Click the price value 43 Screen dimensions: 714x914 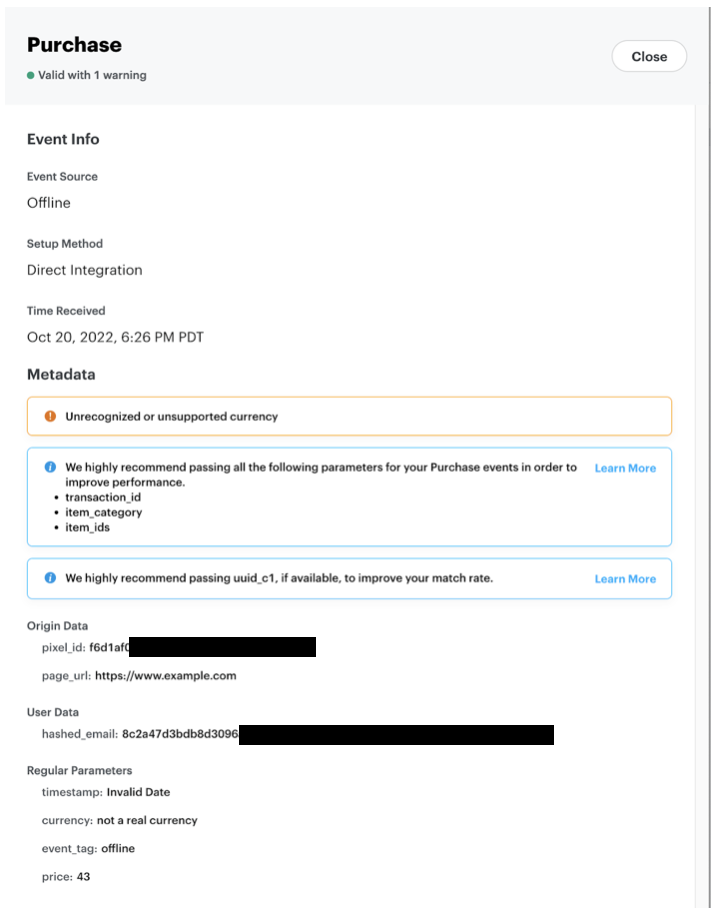[x=83, y=877]
